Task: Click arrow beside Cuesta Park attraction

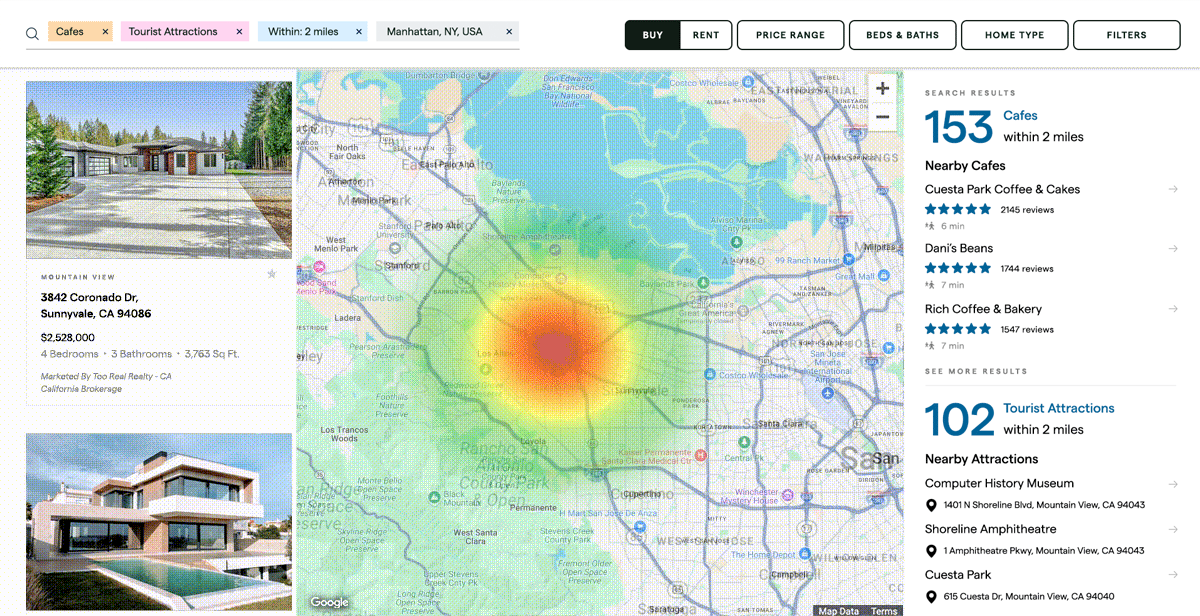Action: tap(1173, 575)
